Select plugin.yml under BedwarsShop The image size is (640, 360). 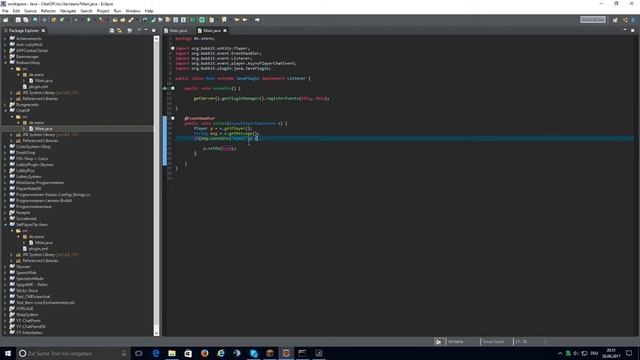[38, 87]
